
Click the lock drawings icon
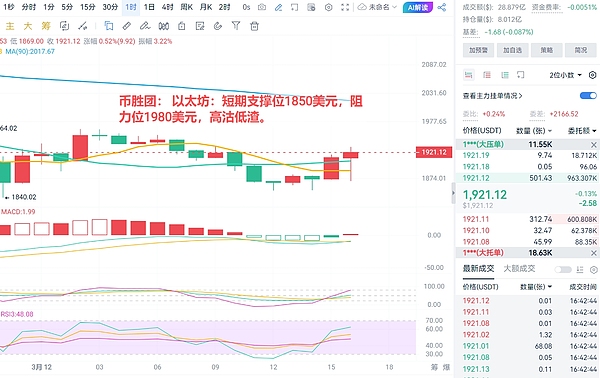(x=182, y=26)
